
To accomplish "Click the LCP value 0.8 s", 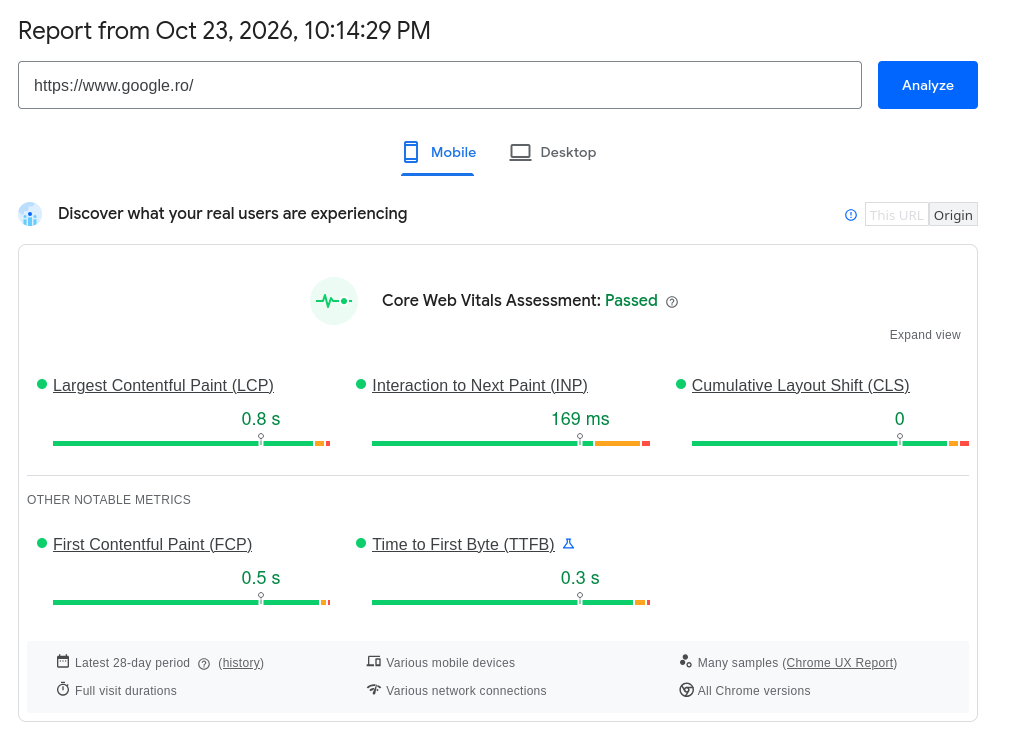I will (260, 419).
